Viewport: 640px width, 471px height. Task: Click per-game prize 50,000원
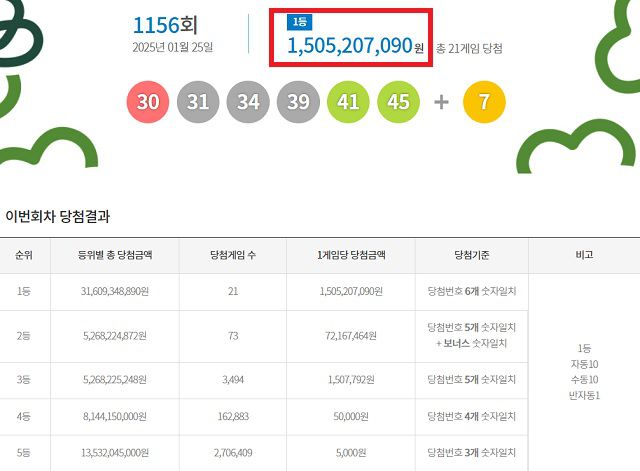(351, 416)
